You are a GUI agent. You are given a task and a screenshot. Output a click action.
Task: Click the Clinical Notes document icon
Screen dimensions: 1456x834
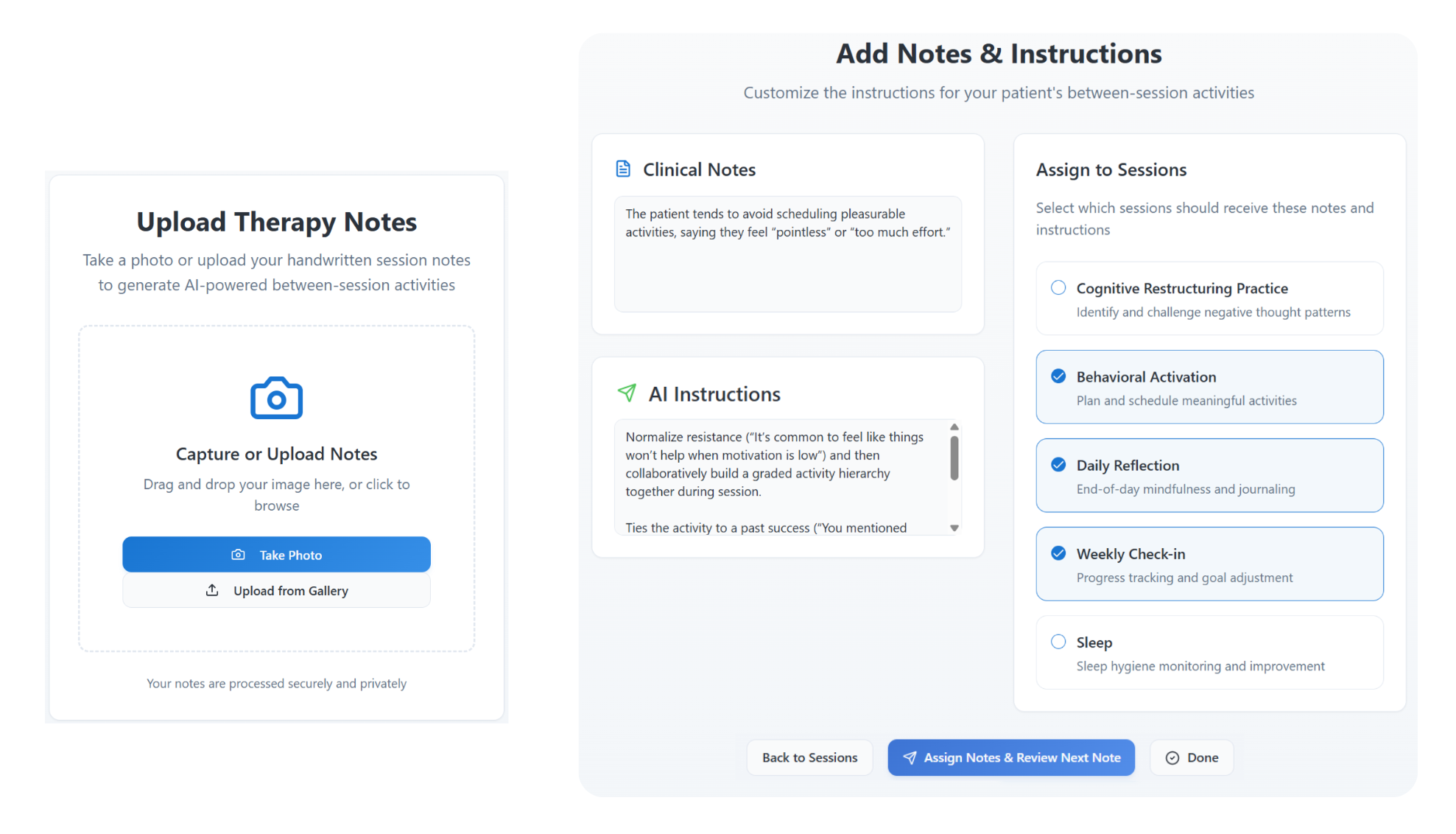point(623,169)
